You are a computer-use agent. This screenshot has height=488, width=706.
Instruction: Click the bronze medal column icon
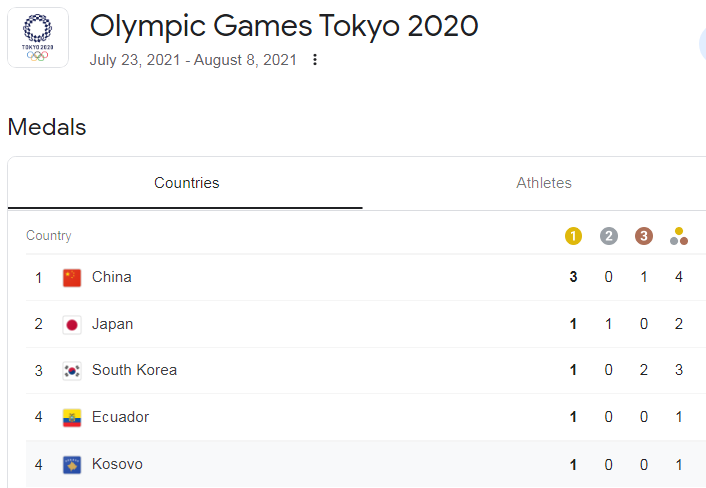click(x=644, y=236)
